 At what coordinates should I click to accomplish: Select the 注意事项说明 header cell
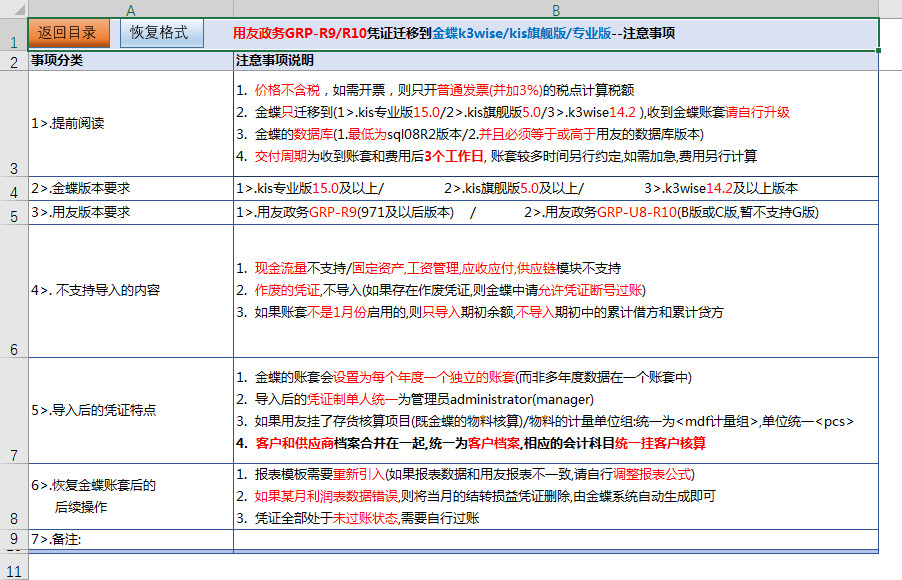point(556,61)
